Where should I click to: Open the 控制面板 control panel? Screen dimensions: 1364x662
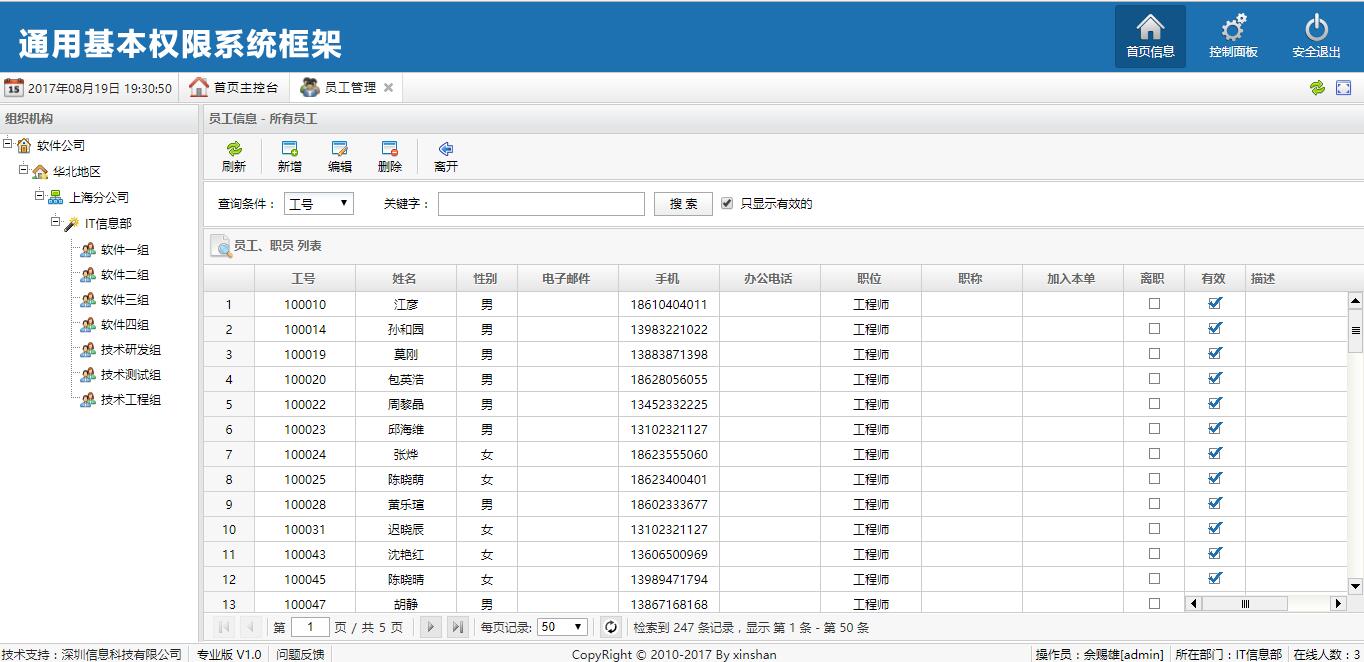(x=1233, y=28)
